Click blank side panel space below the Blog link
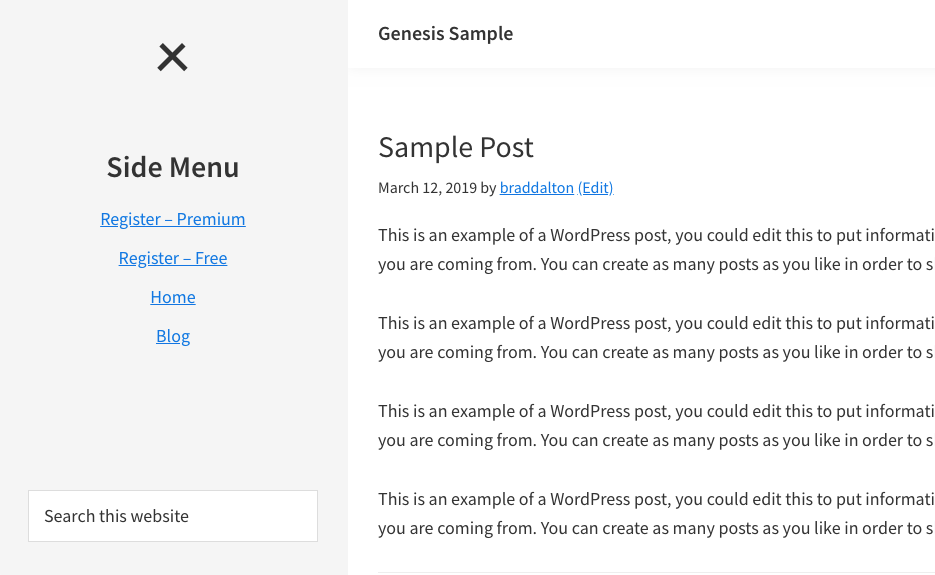This screenshot has height=575, width=935. click(x=173, y=420)
